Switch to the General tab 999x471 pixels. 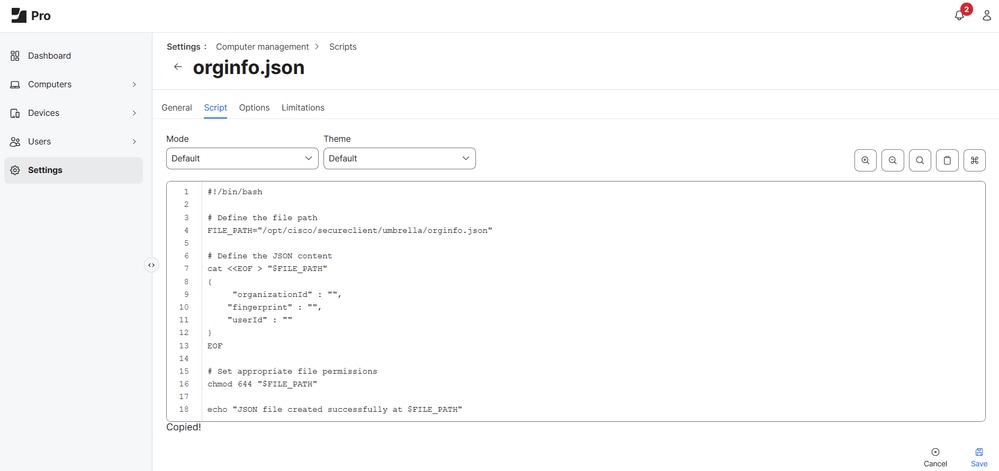[x=176, y=107]
